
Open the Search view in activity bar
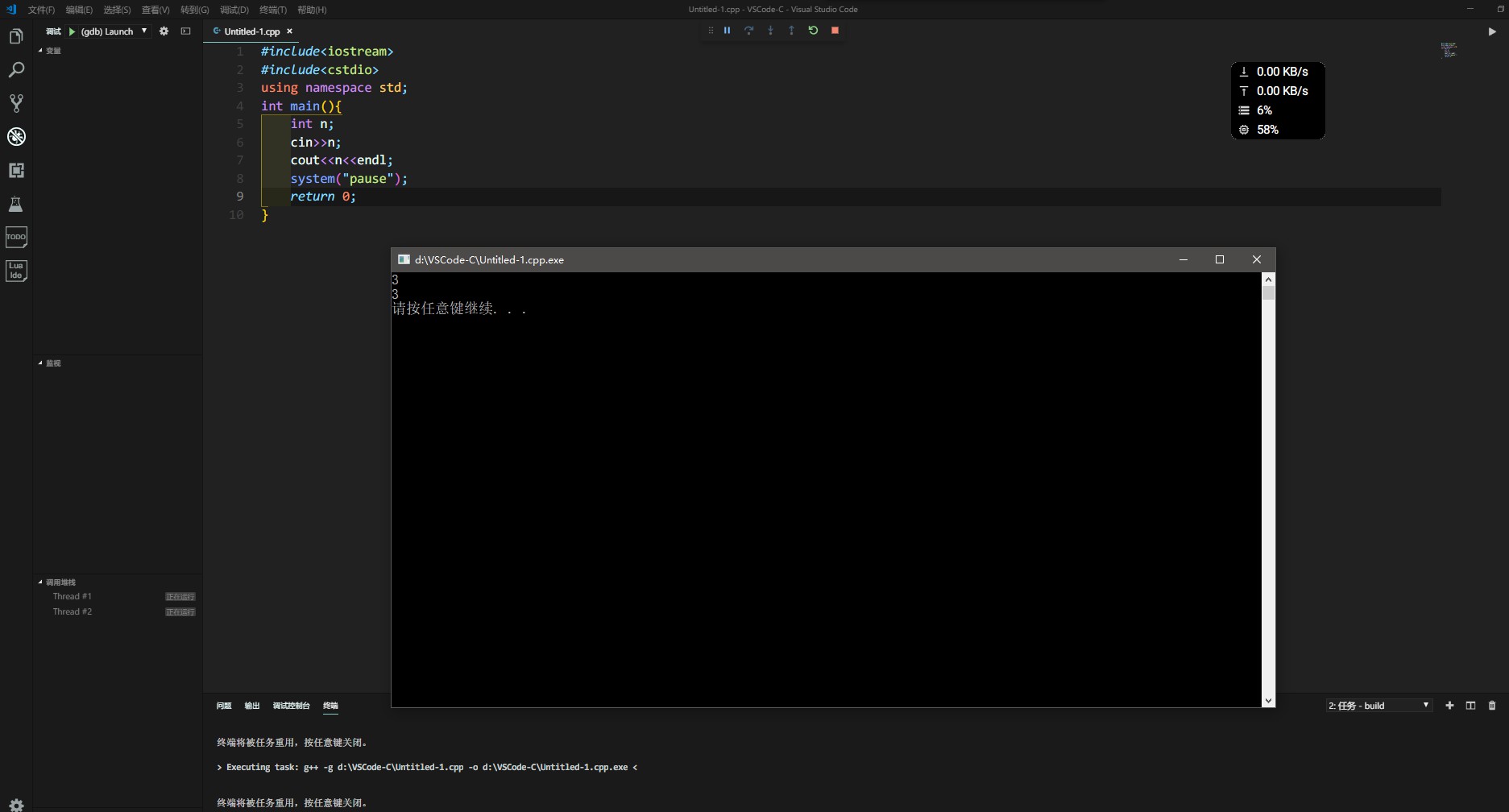(16, 70)
